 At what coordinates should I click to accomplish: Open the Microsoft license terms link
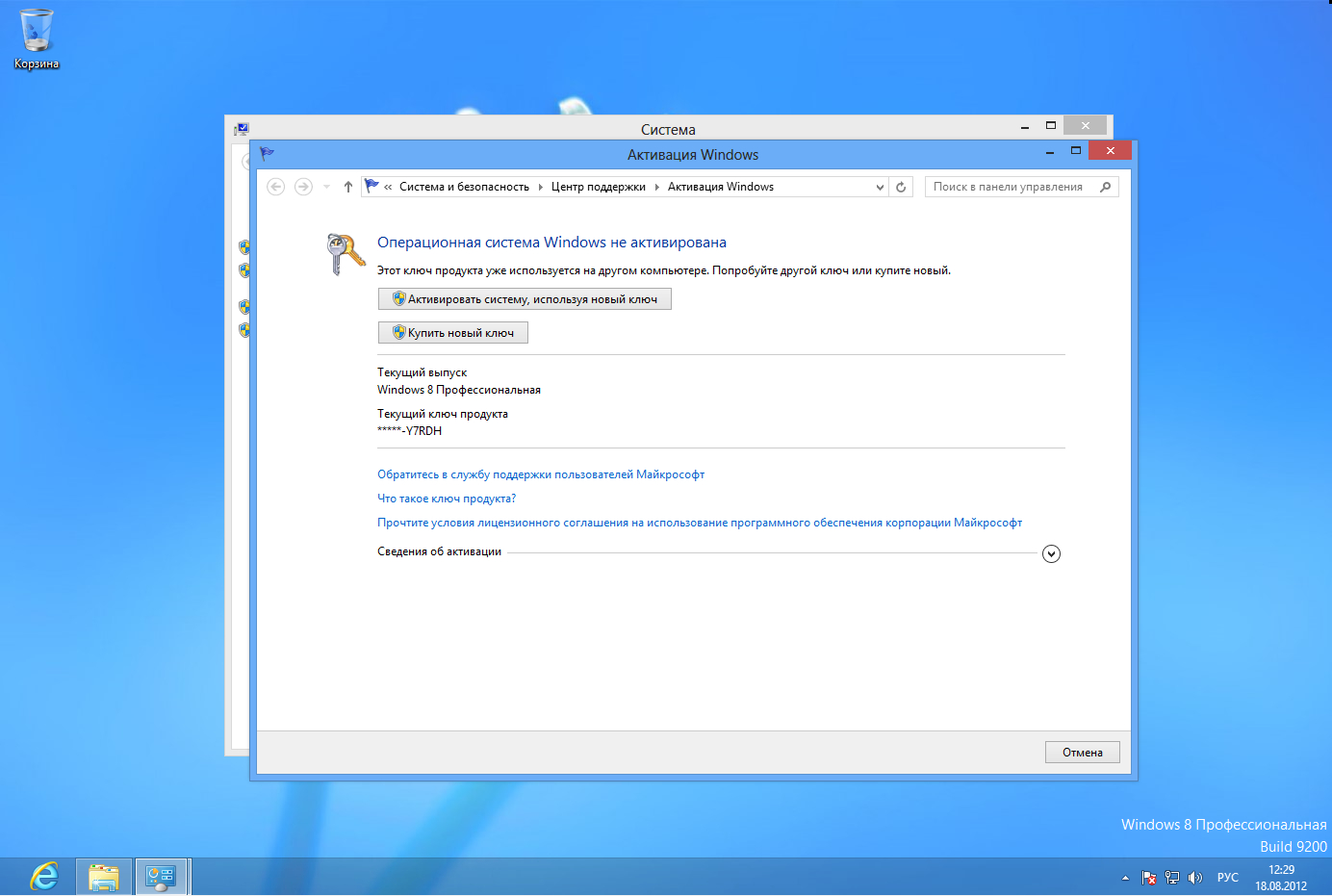(x=700, y=523)
